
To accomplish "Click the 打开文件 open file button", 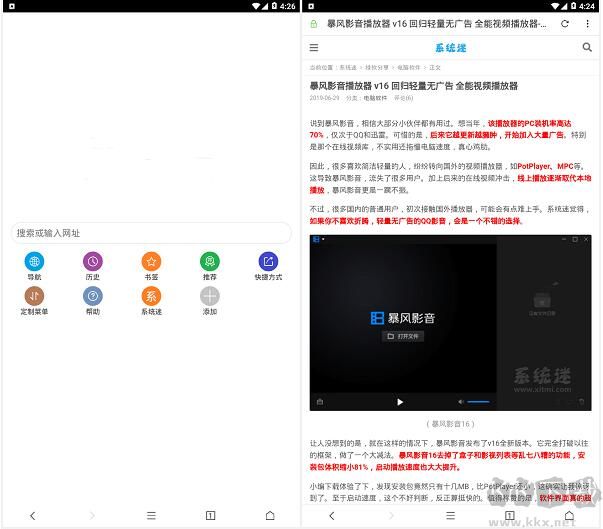I will (x=404, y=336).
